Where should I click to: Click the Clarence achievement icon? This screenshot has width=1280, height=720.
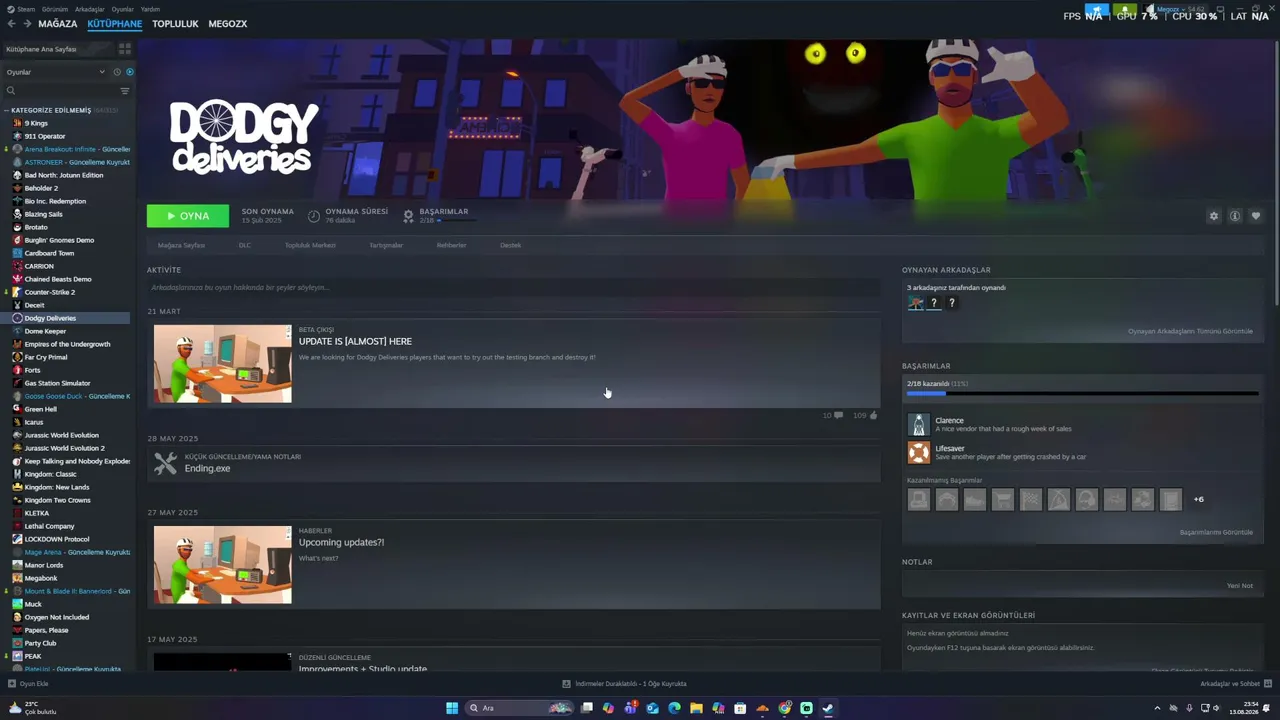[x=918, y=424]
